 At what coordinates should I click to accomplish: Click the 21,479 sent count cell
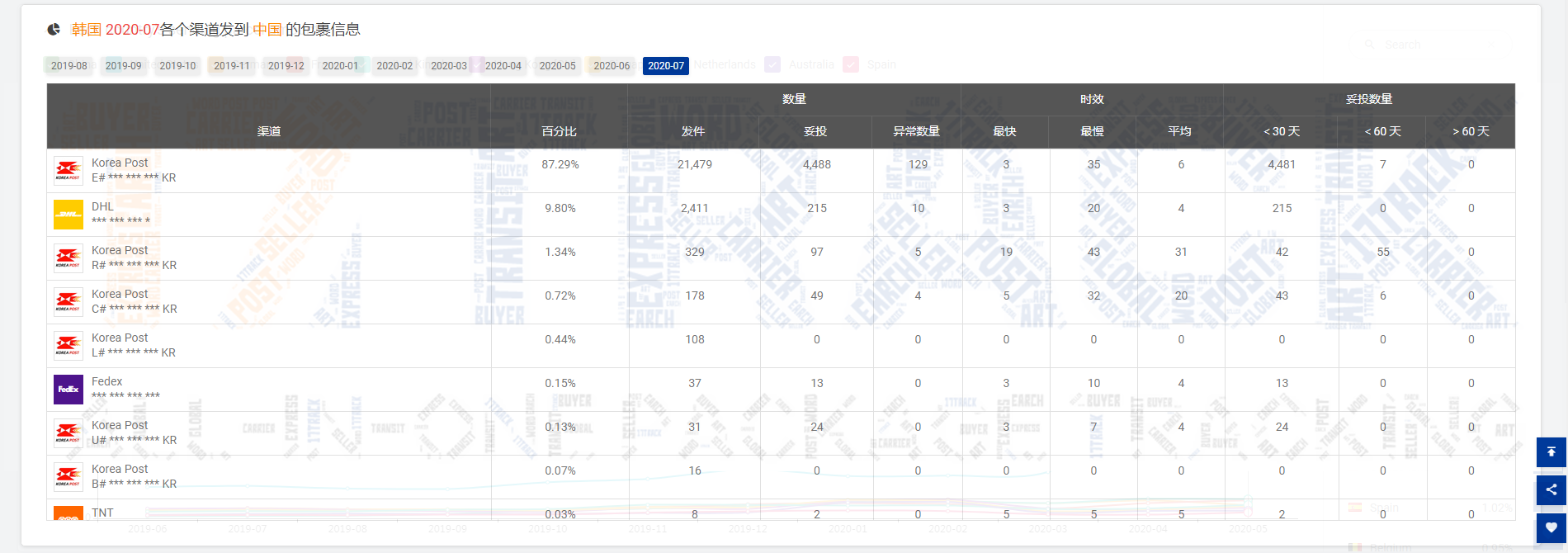(695, 164)
